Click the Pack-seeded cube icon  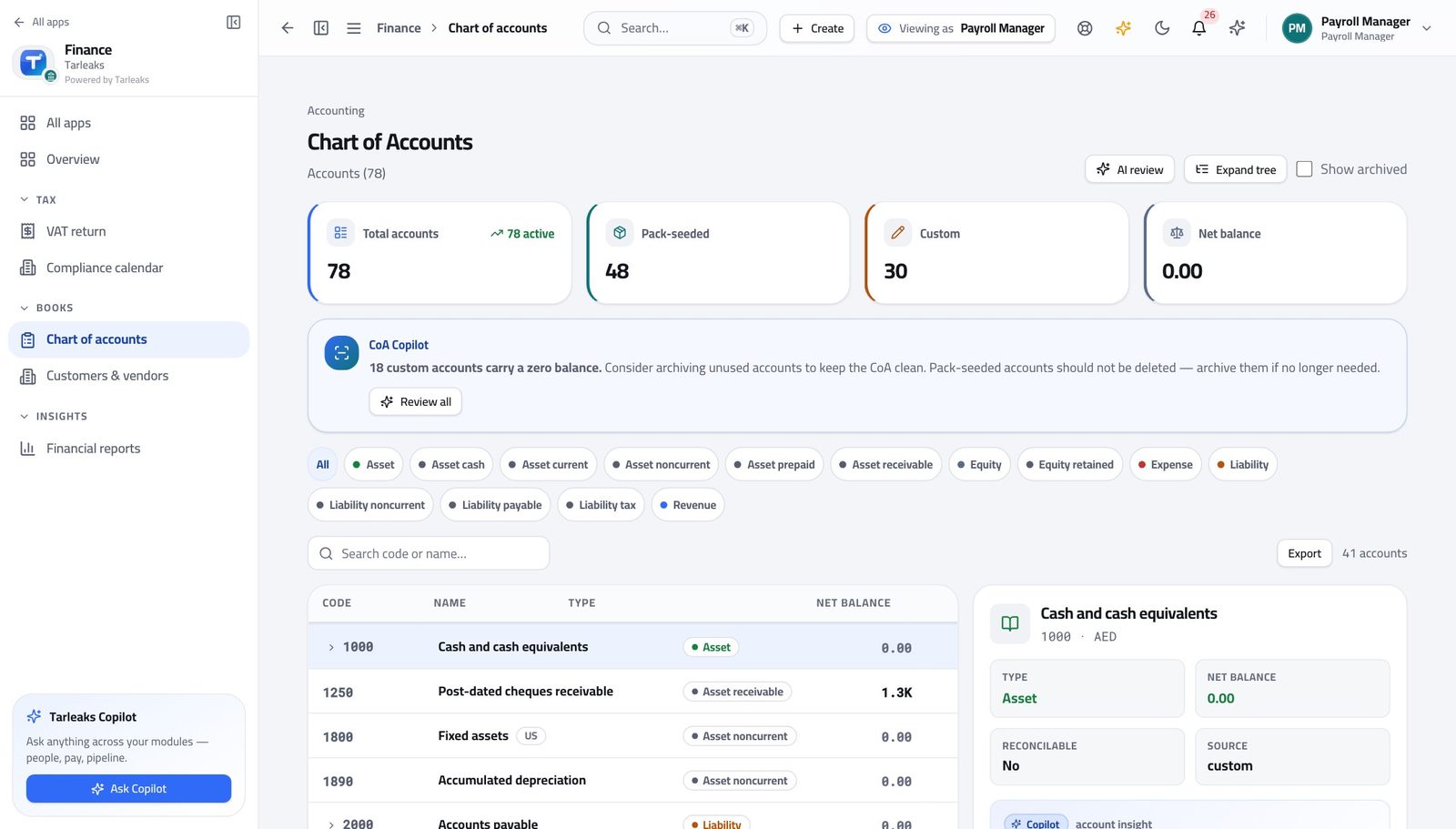click(620, 233)
